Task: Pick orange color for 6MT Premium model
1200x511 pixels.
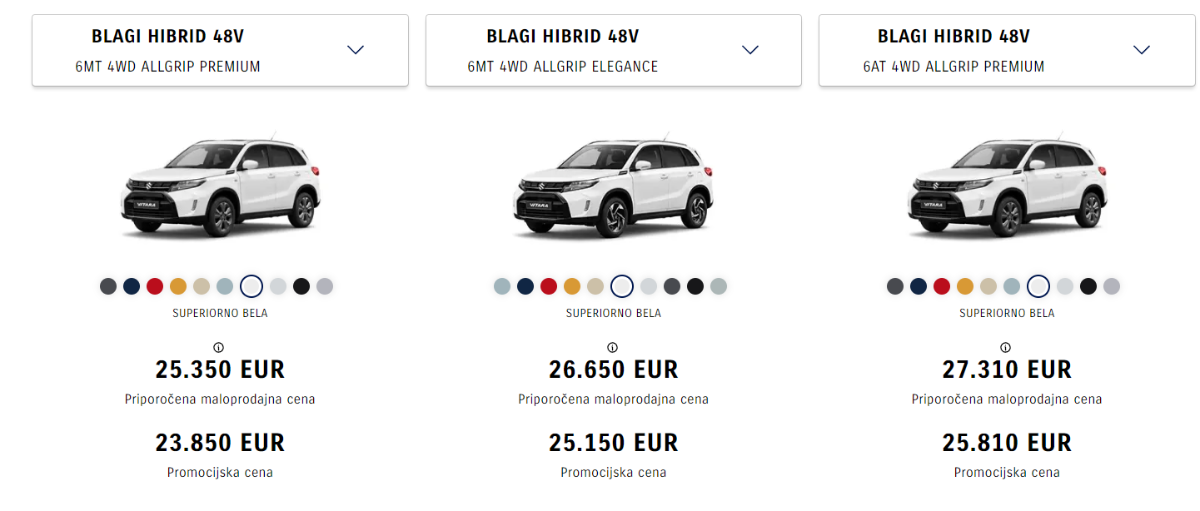Action: [x=178, y=287]
